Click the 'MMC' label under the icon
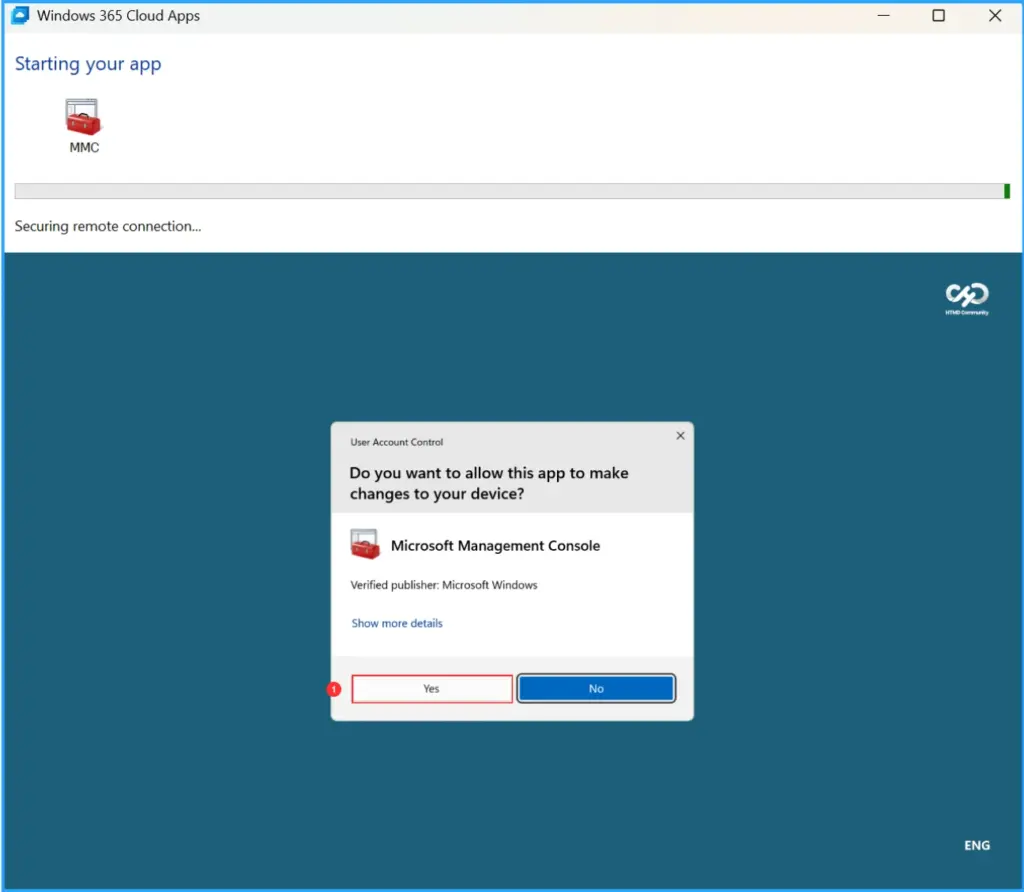The width and height of the screenshot is (1024, 892). click(84, 148)
